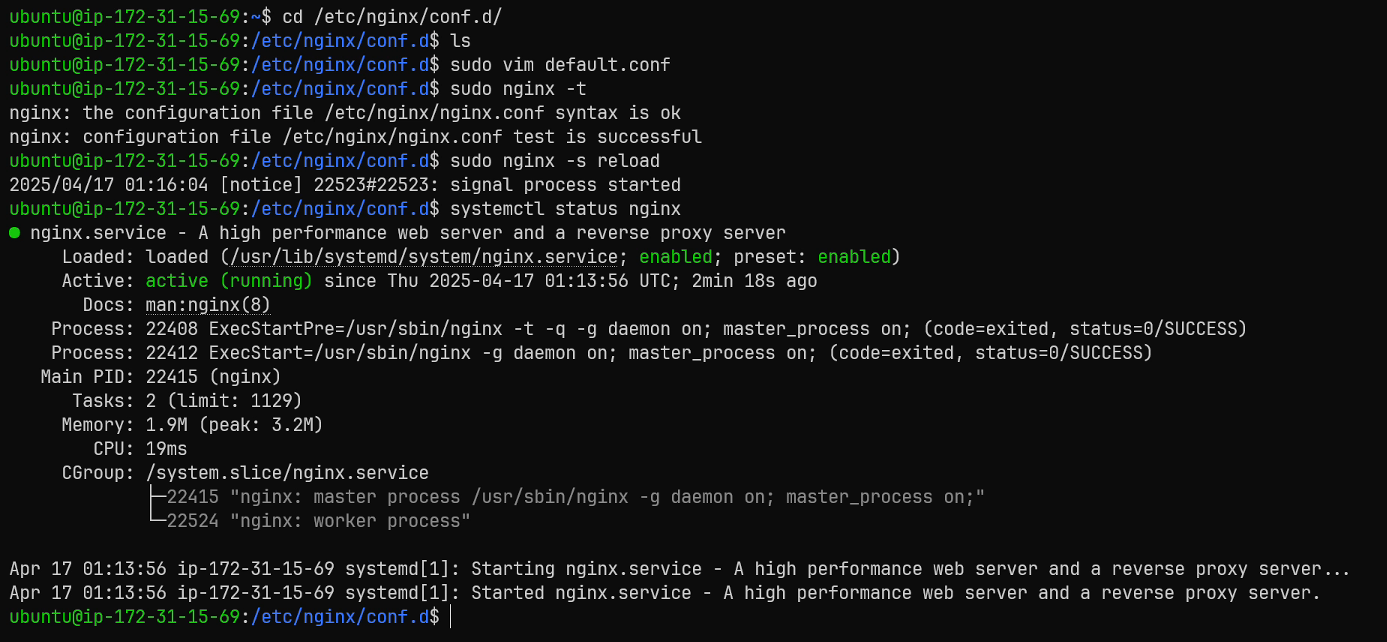Screen dimensions: 1387x642
Task: Click the 'Started nginx.service' log line
Action: point(665,593)
